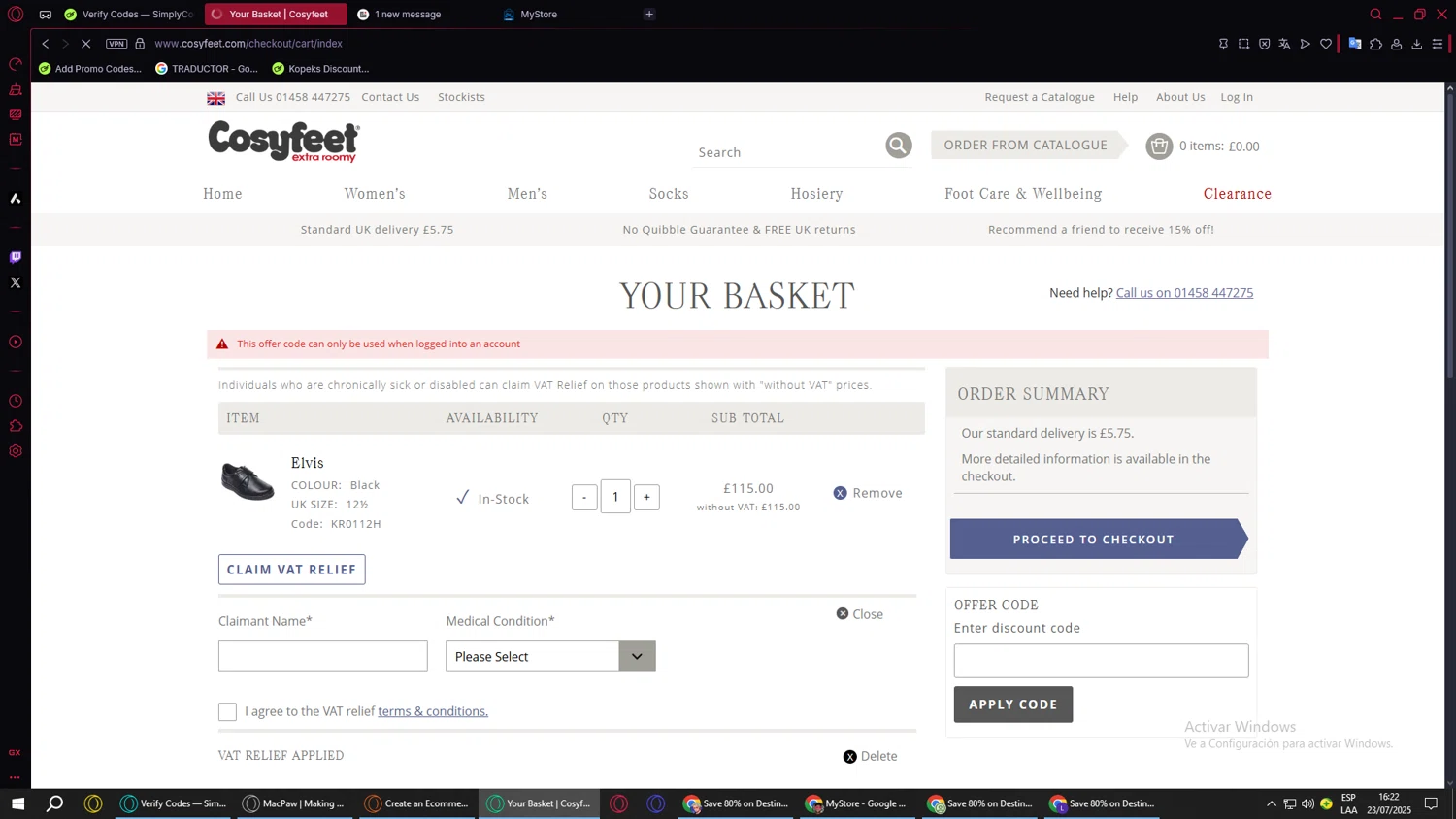
Task: Click the tab search magnifier icon
Action: (x=1375, y=15)
